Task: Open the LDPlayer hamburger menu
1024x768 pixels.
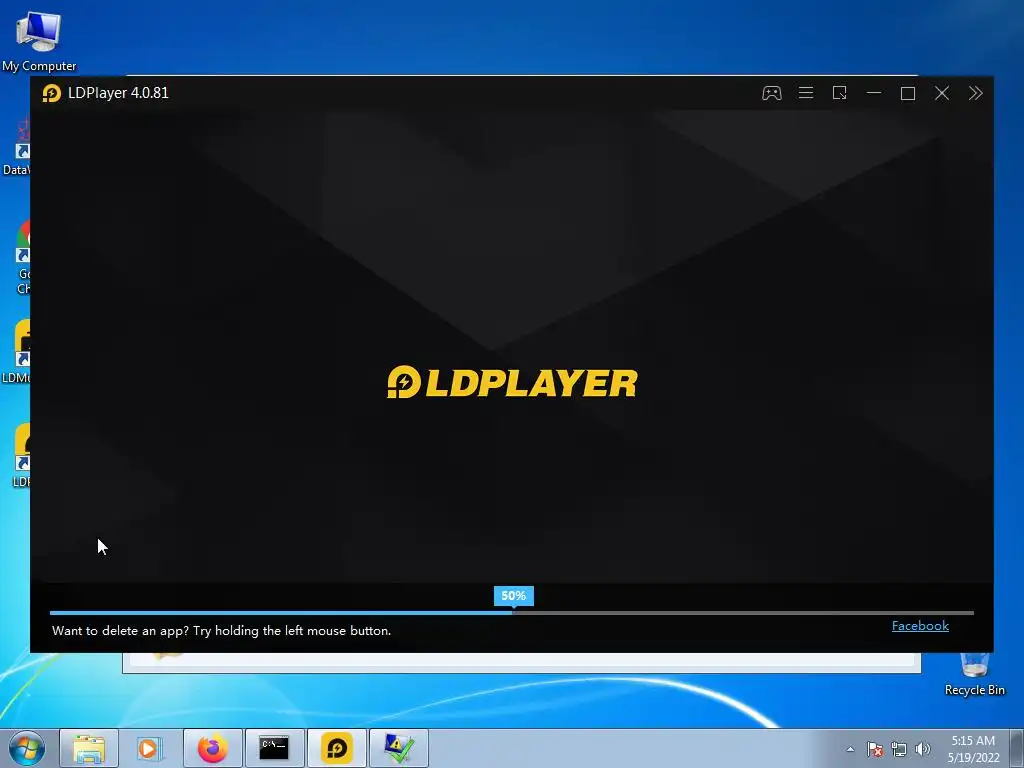Action: [806, 93]
